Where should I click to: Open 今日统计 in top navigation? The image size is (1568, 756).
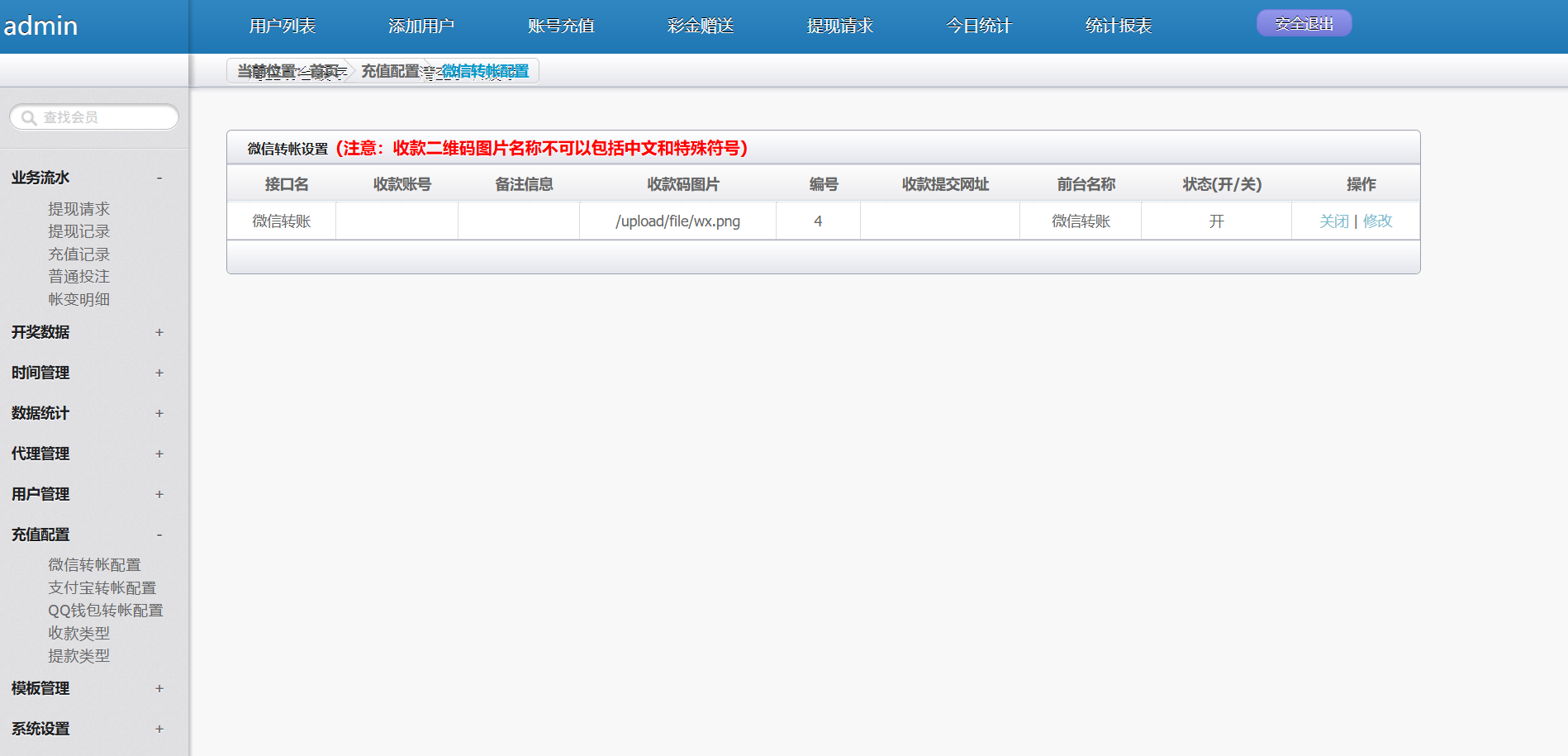pos(979,26)
